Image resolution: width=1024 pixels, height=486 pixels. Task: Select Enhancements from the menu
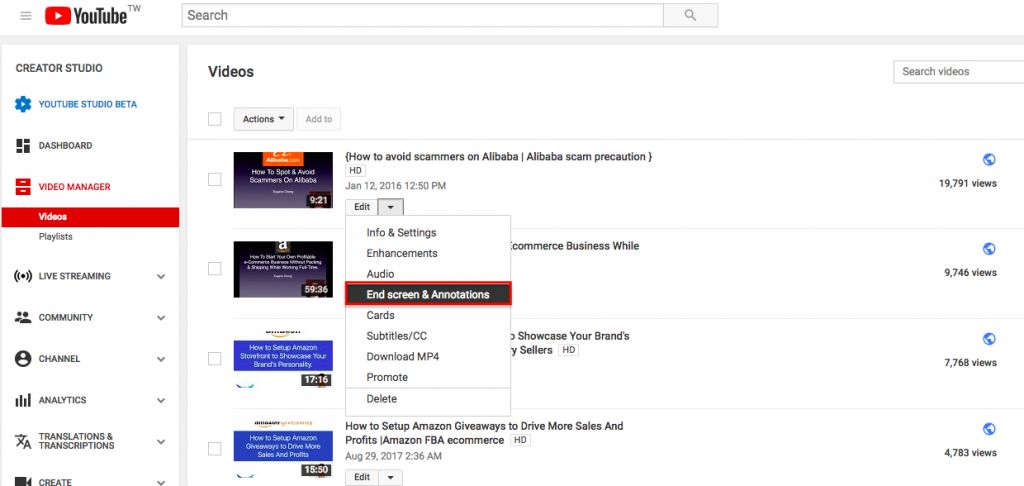pos(428,253)
